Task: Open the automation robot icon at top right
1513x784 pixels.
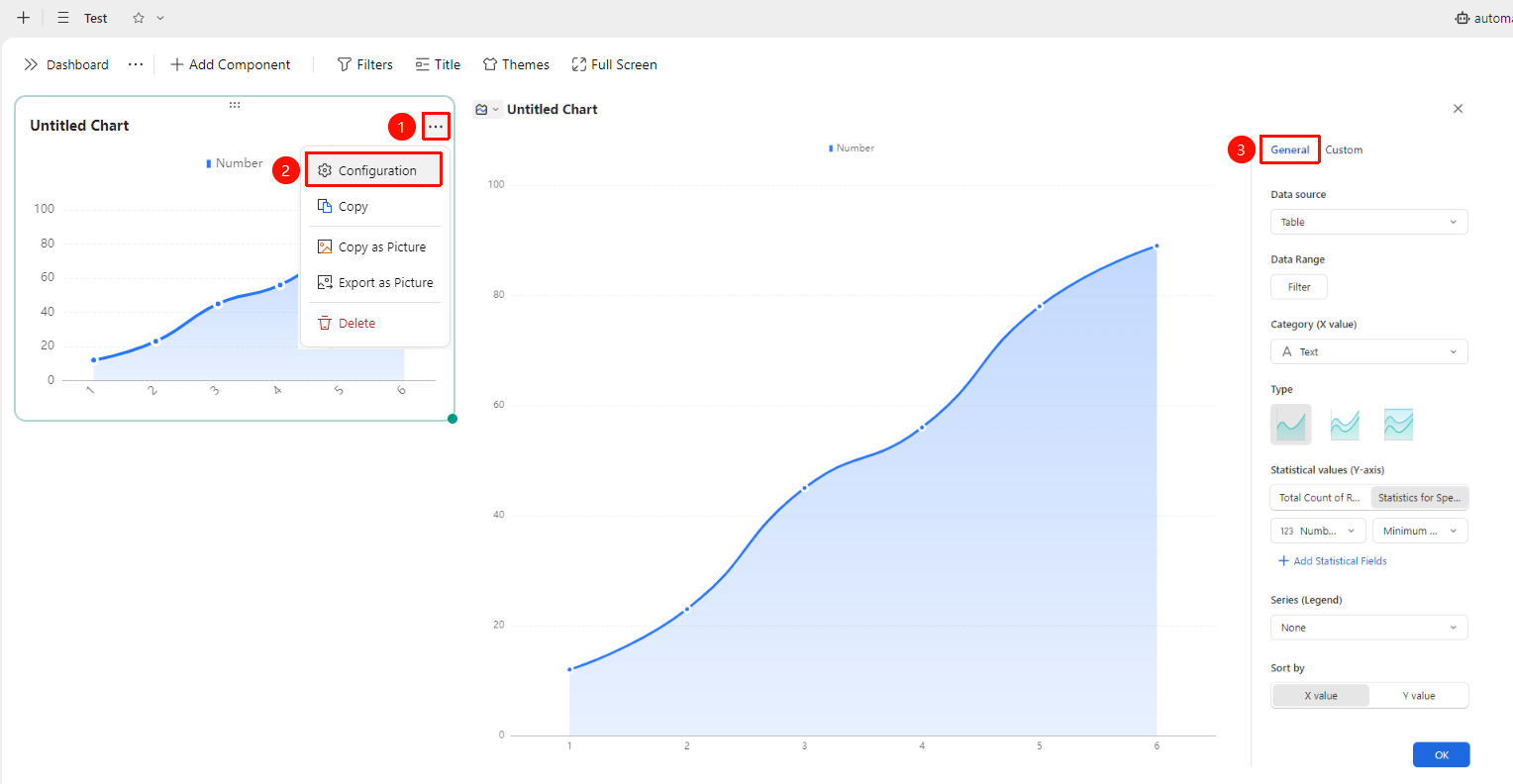Action: [1463, 18]
